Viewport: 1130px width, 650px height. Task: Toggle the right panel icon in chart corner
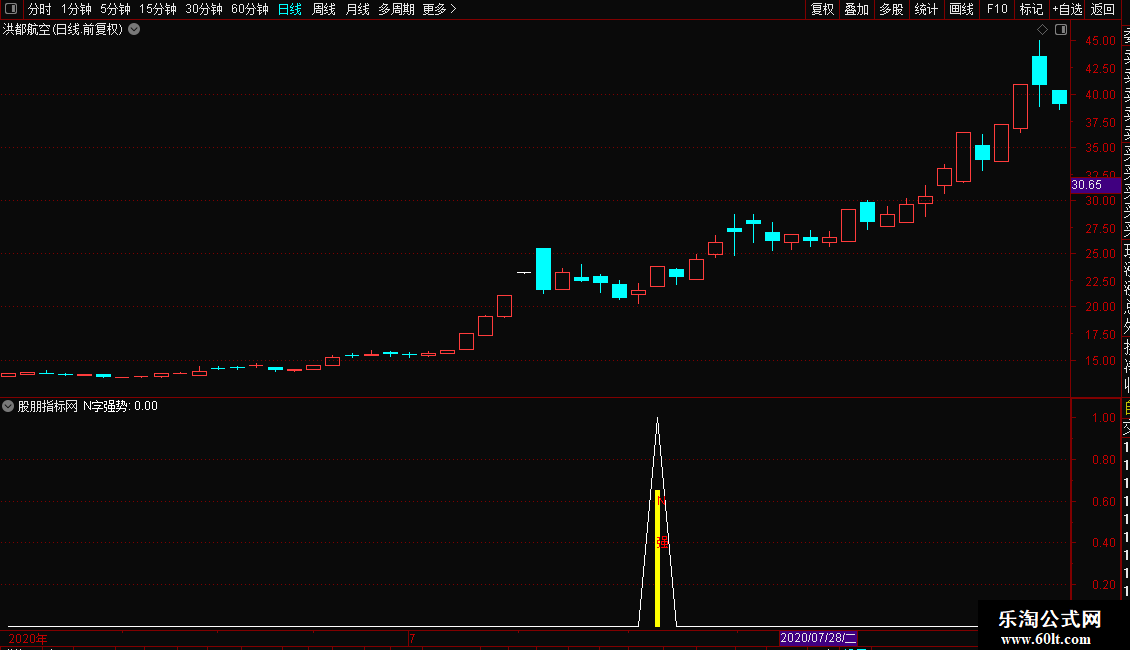click(x=1061, y=30)
